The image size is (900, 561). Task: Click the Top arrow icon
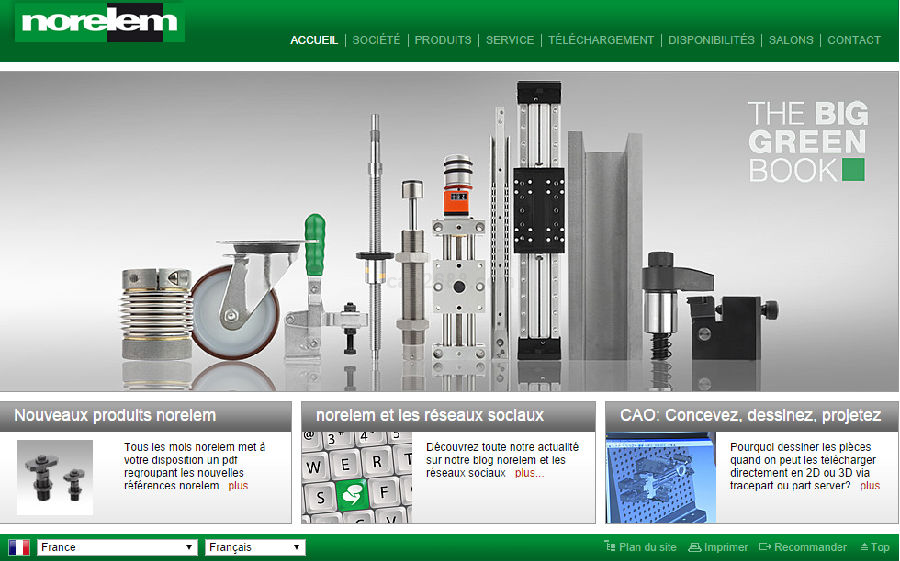click(864, 547)
